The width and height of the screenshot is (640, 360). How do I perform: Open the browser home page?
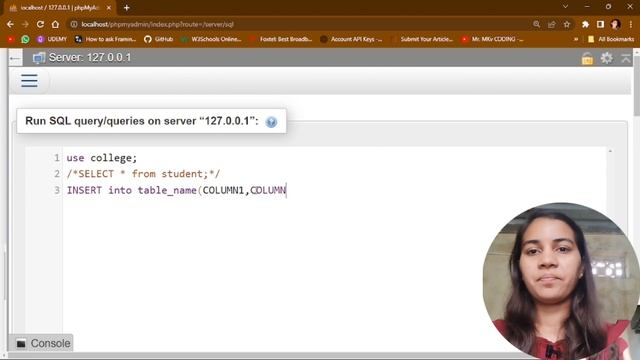click(56, 24)
